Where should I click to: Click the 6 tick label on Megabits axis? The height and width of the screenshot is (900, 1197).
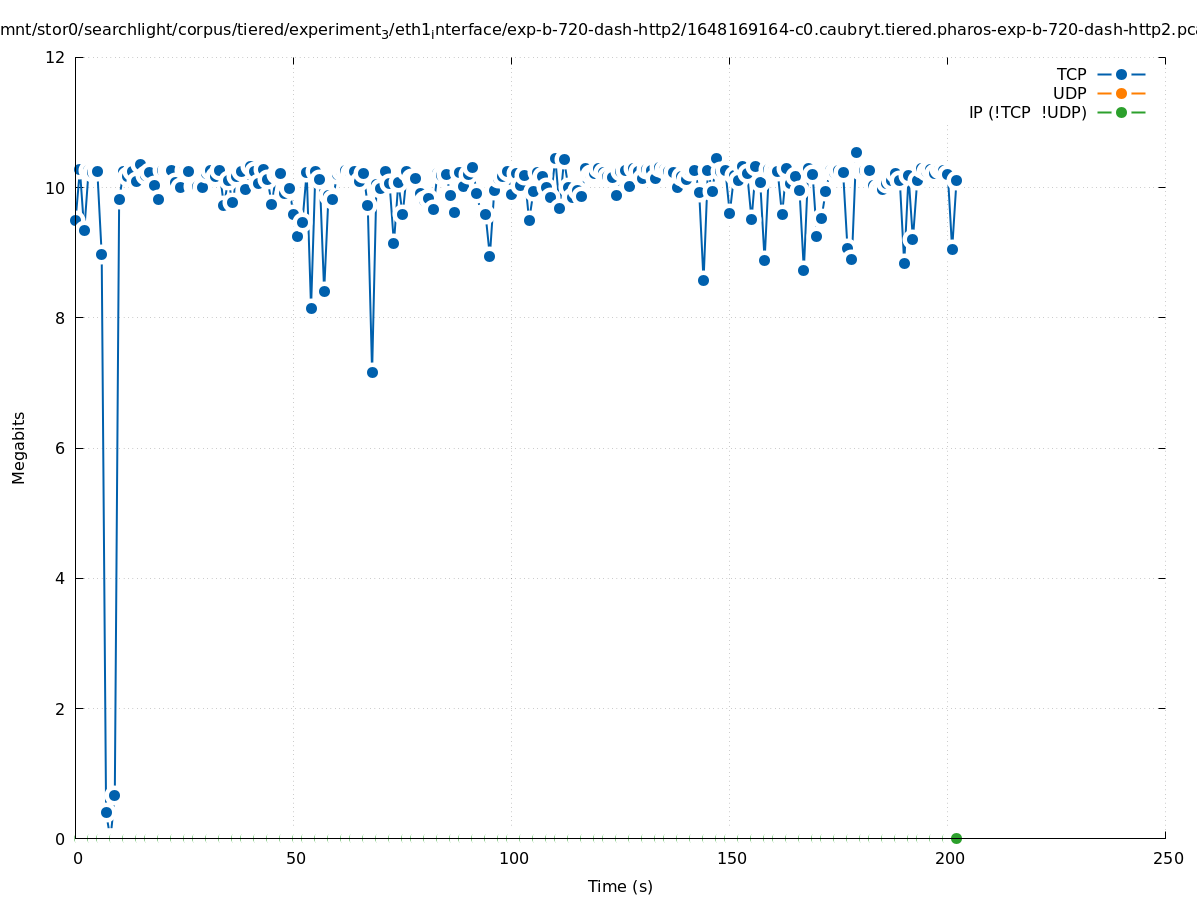click(61, 448)
